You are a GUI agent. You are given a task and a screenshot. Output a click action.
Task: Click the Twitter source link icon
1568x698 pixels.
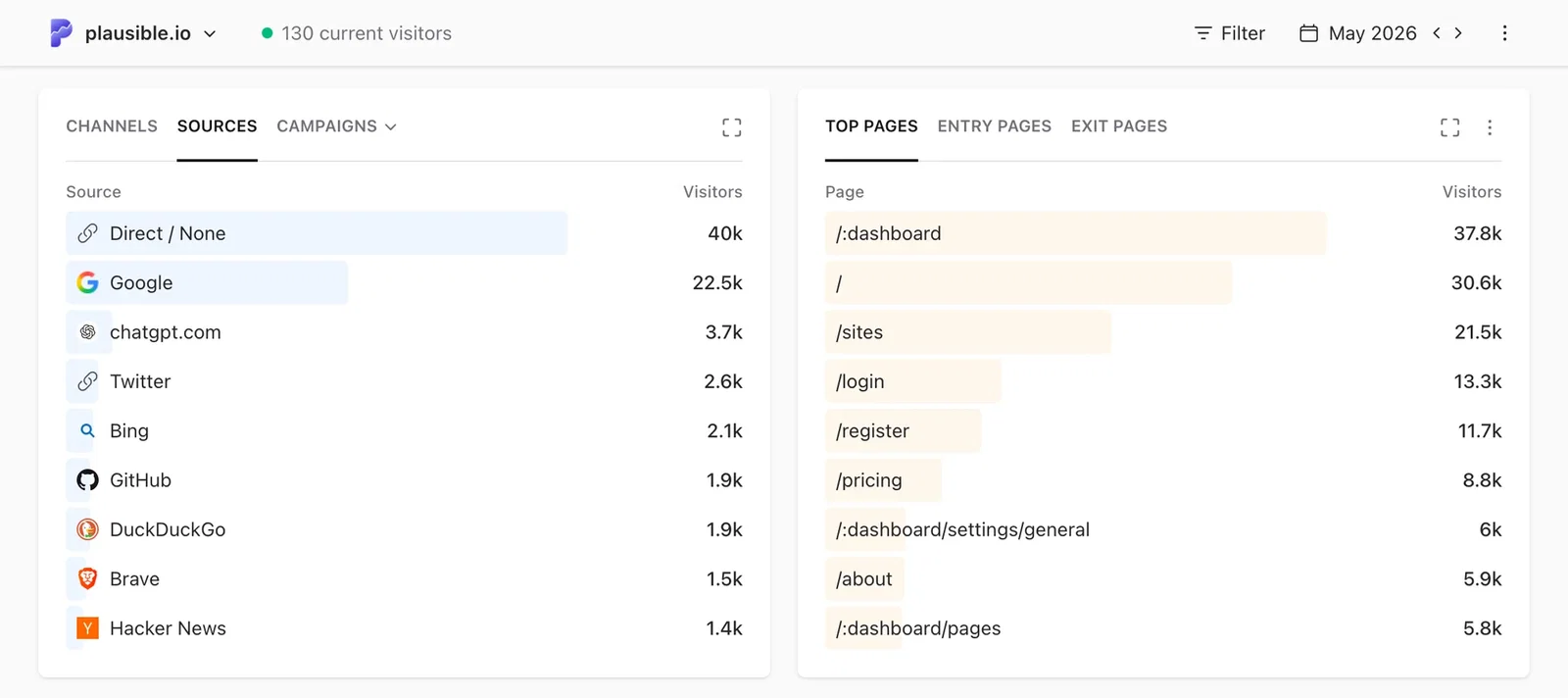[x=87, y=381]
